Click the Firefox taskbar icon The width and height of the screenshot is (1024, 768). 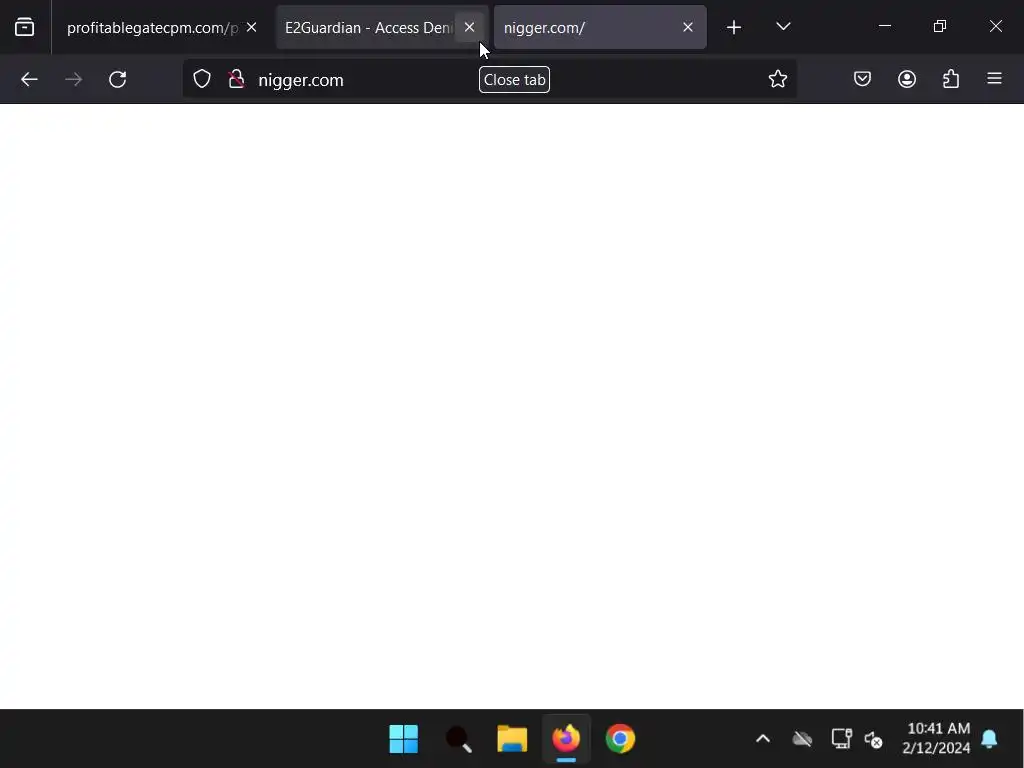[566, 739]
